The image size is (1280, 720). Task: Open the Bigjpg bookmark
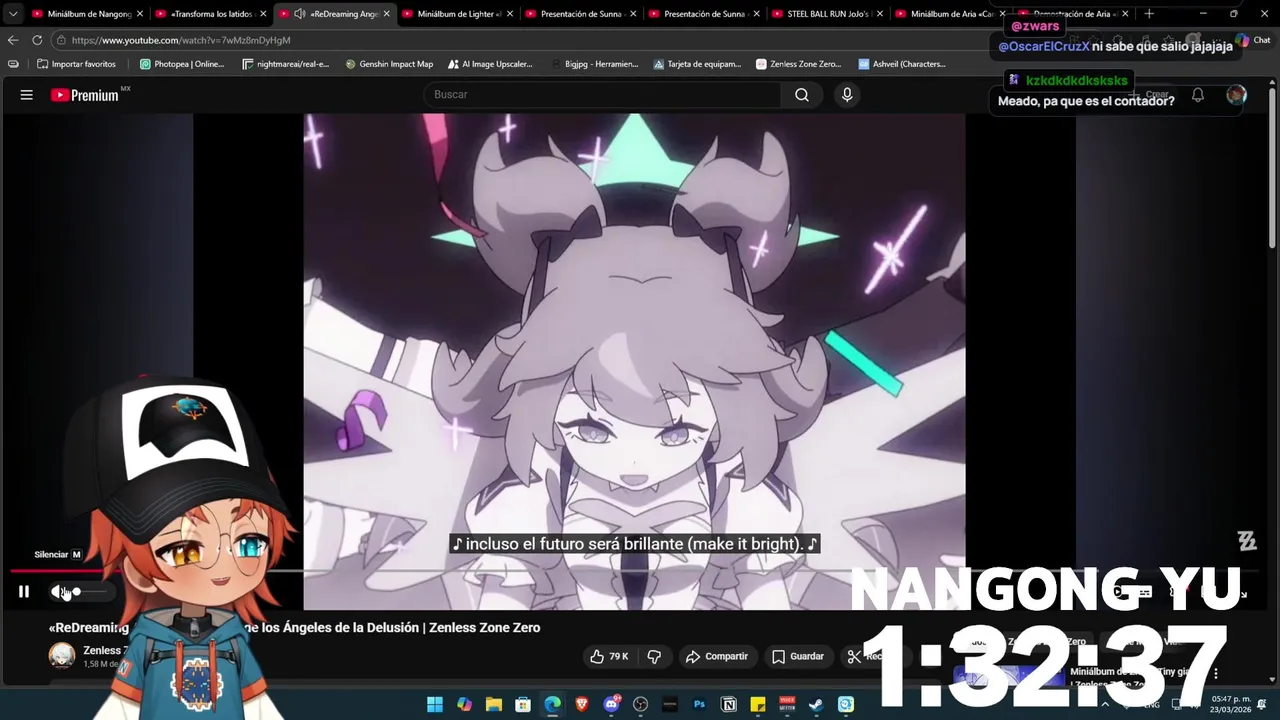coord(594,64)
